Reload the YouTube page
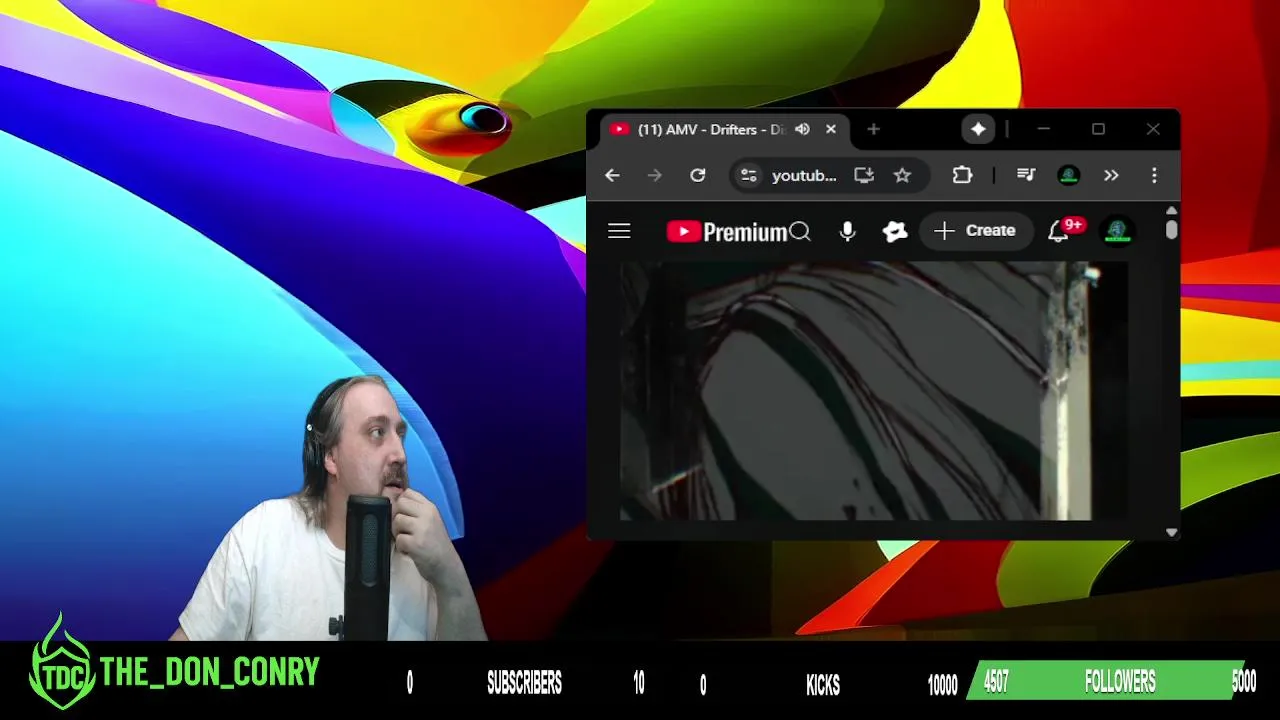The height and width of the screenshot is (720, 1280). point(698,175)
